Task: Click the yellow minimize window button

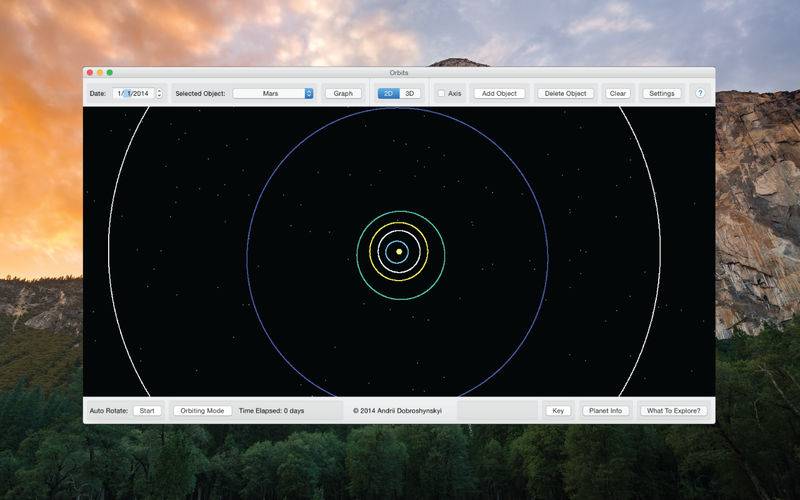Action: (100, 73)
